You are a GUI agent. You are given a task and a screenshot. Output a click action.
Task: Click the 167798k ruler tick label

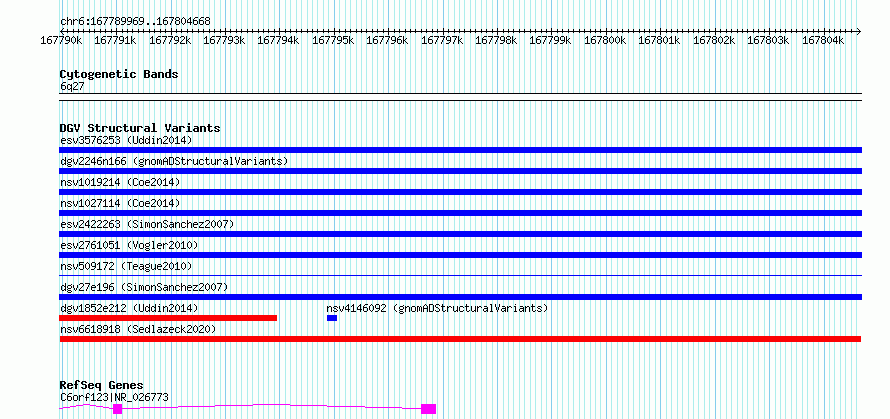click(496, 40)
